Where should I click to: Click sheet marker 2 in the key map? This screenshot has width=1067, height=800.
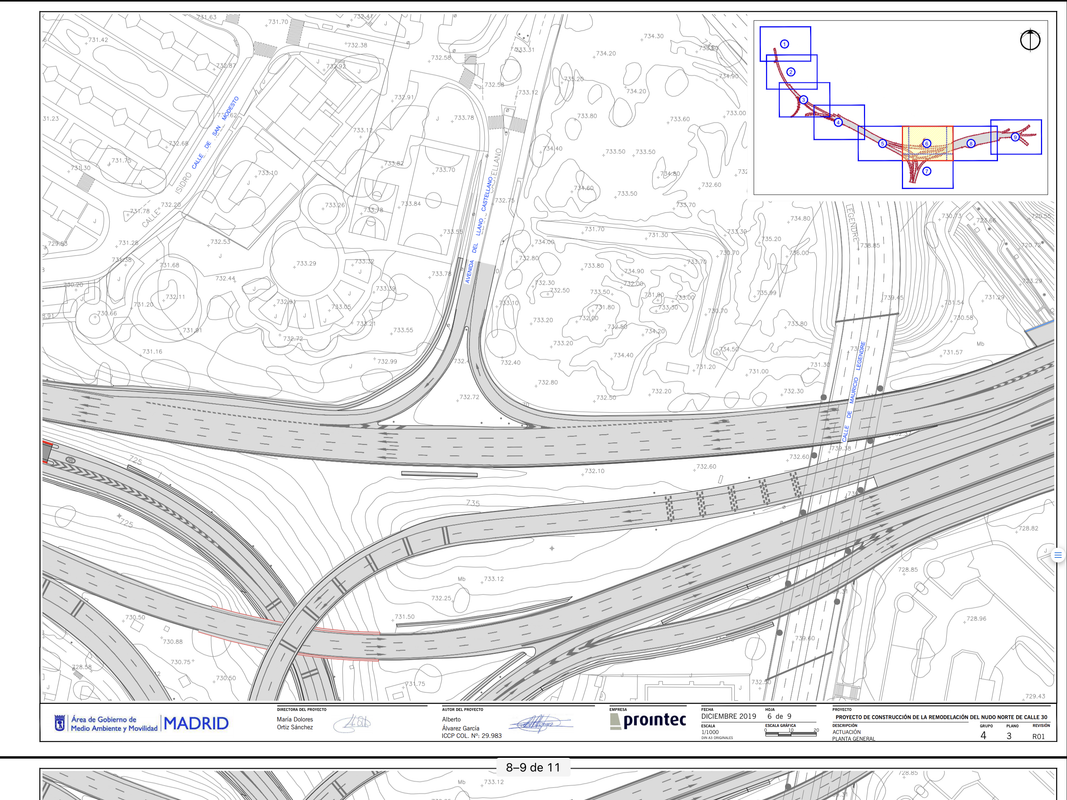(791, 71)
